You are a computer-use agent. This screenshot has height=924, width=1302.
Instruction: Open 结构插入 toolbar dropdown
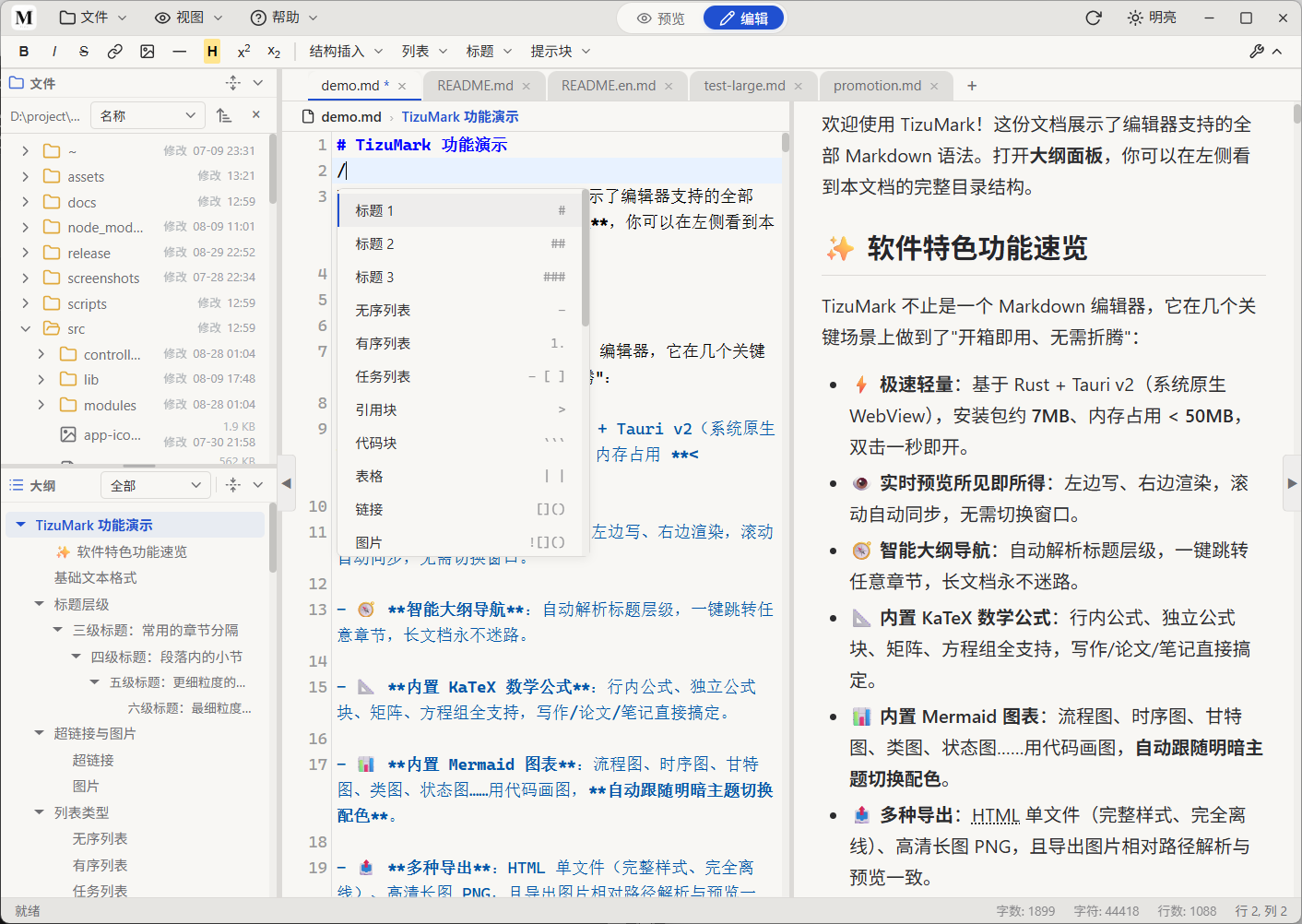coord(346,52)
